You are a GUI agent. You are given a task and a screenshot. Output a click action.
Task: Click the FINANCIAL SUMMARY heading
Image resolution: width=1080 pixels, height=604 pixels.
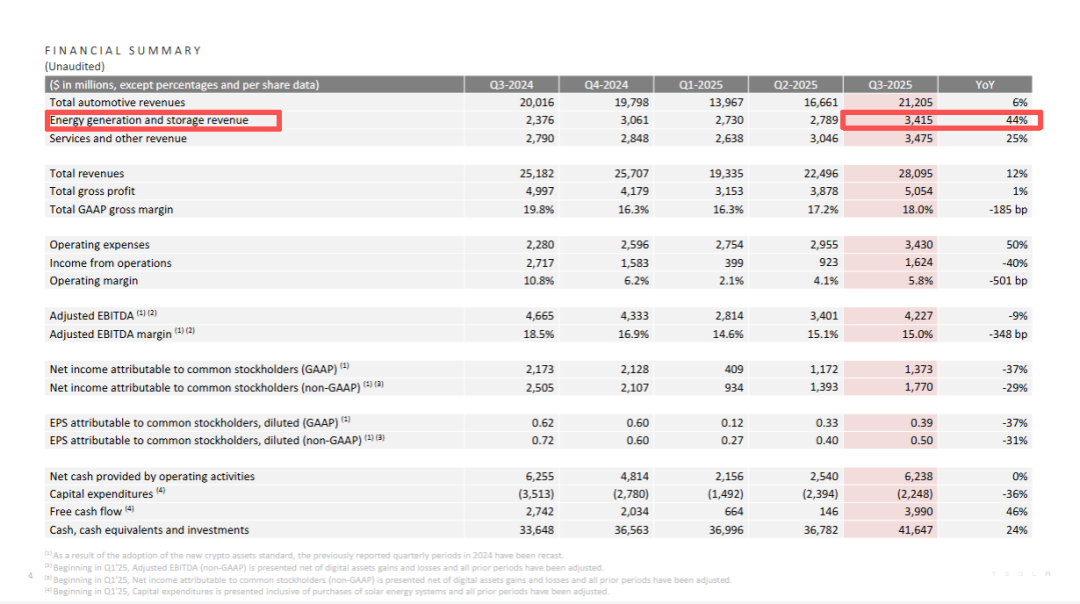(123, 50)
